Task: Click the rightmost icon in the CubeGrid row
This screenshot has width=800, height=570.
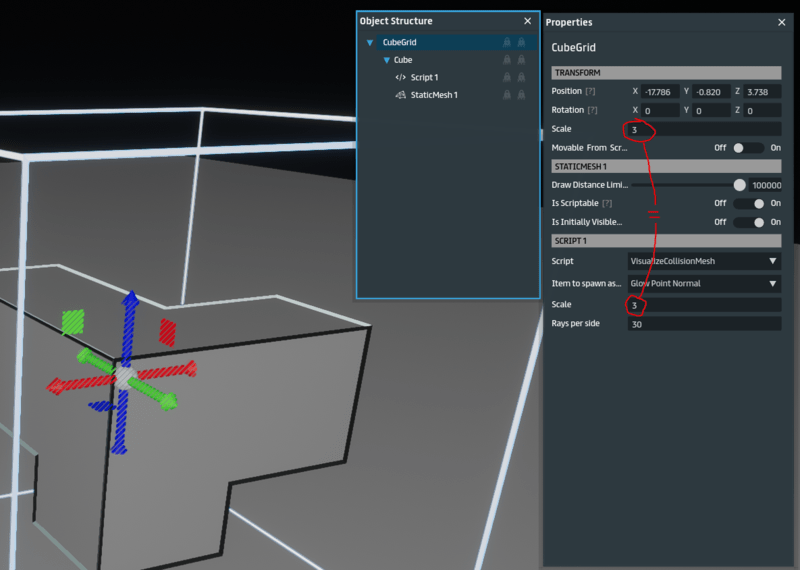Action: [521, 43]
